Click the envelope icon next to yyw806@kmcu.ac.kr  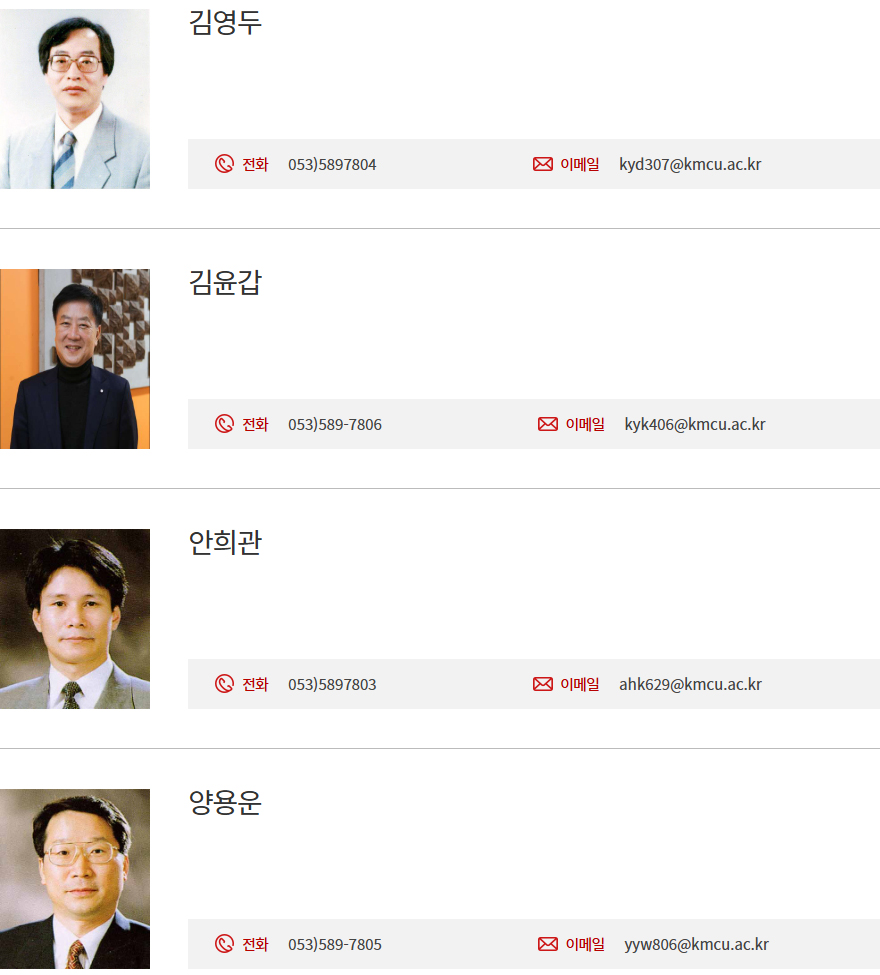pyautogui.click(x=548, y=944)
